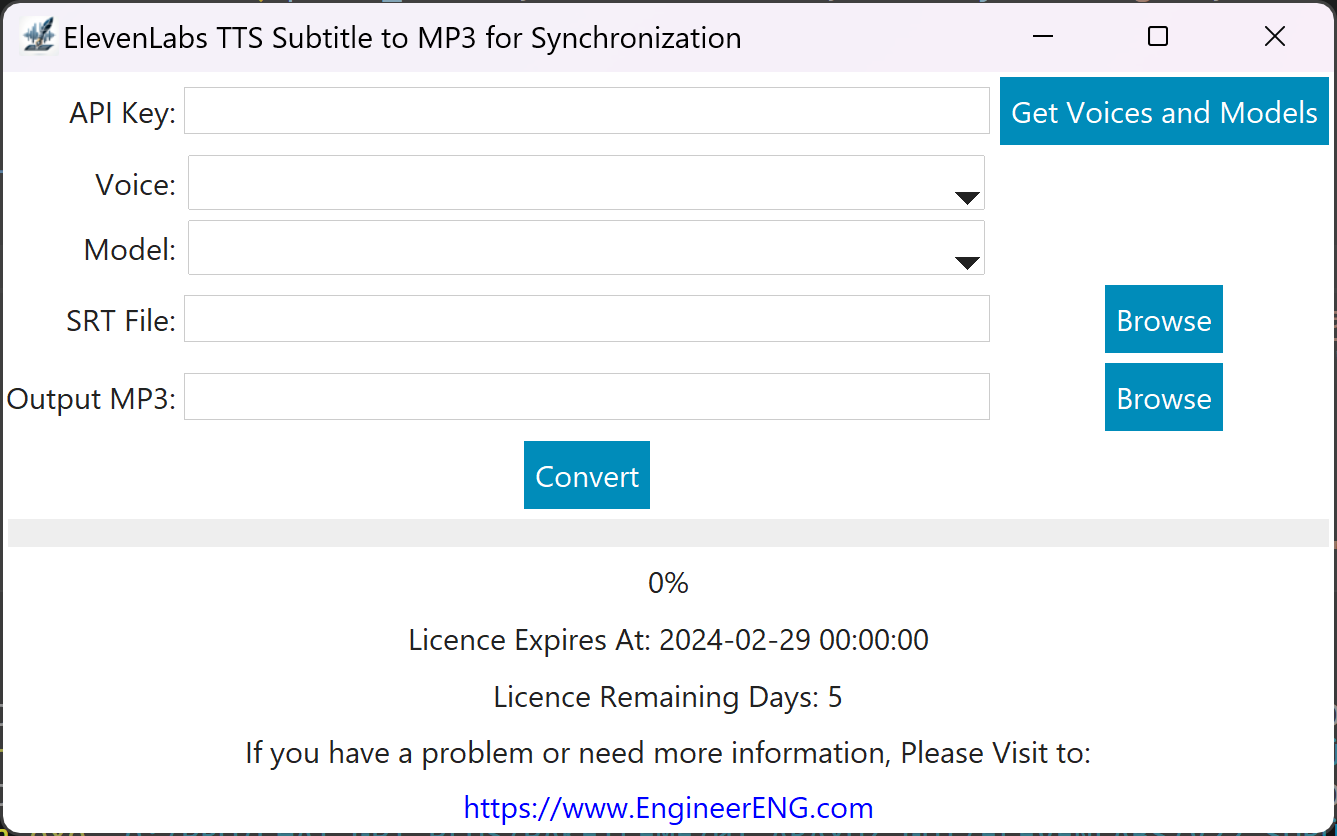Click the Output MP3 label
The width and height of the screenshot is (1337, 836).
point(91,399)
